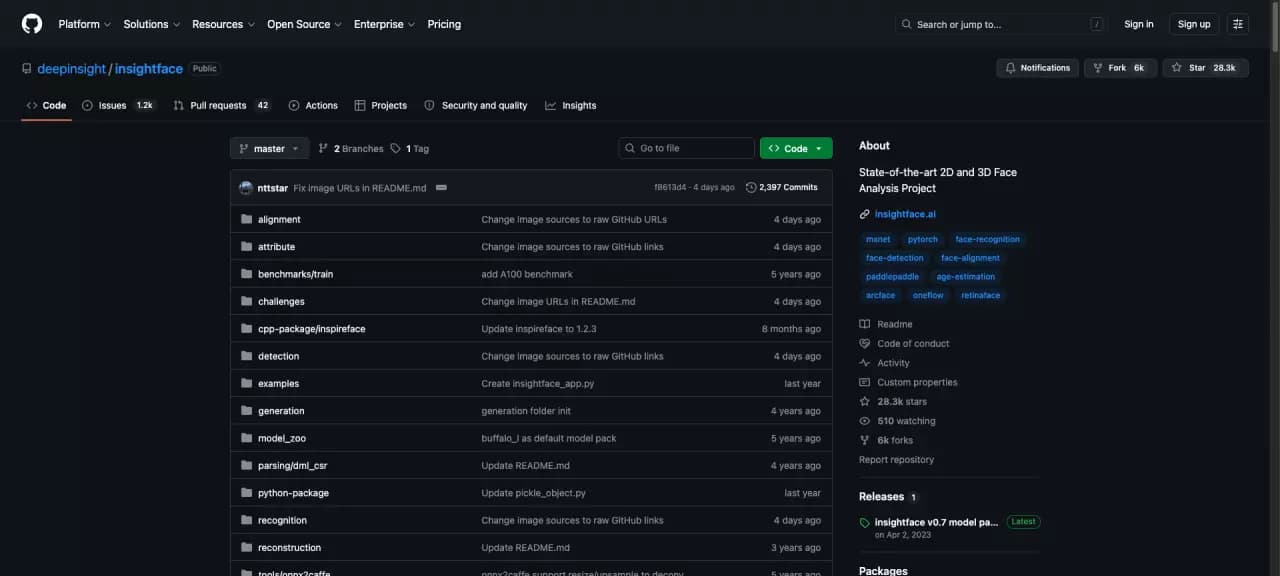Click the Search or jump to field
The width and height of the screenshot is (1280, 576).
(x=1003, y=24)
